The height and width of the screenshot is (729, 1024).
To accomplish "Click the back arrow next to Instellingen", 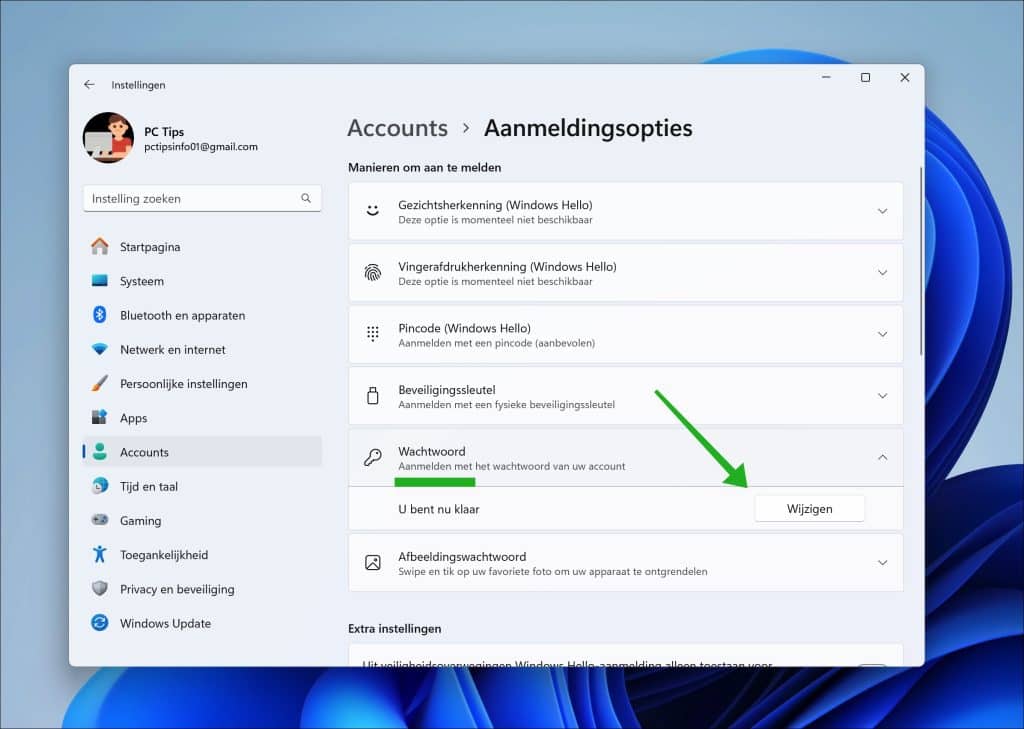I will point(89,84).
